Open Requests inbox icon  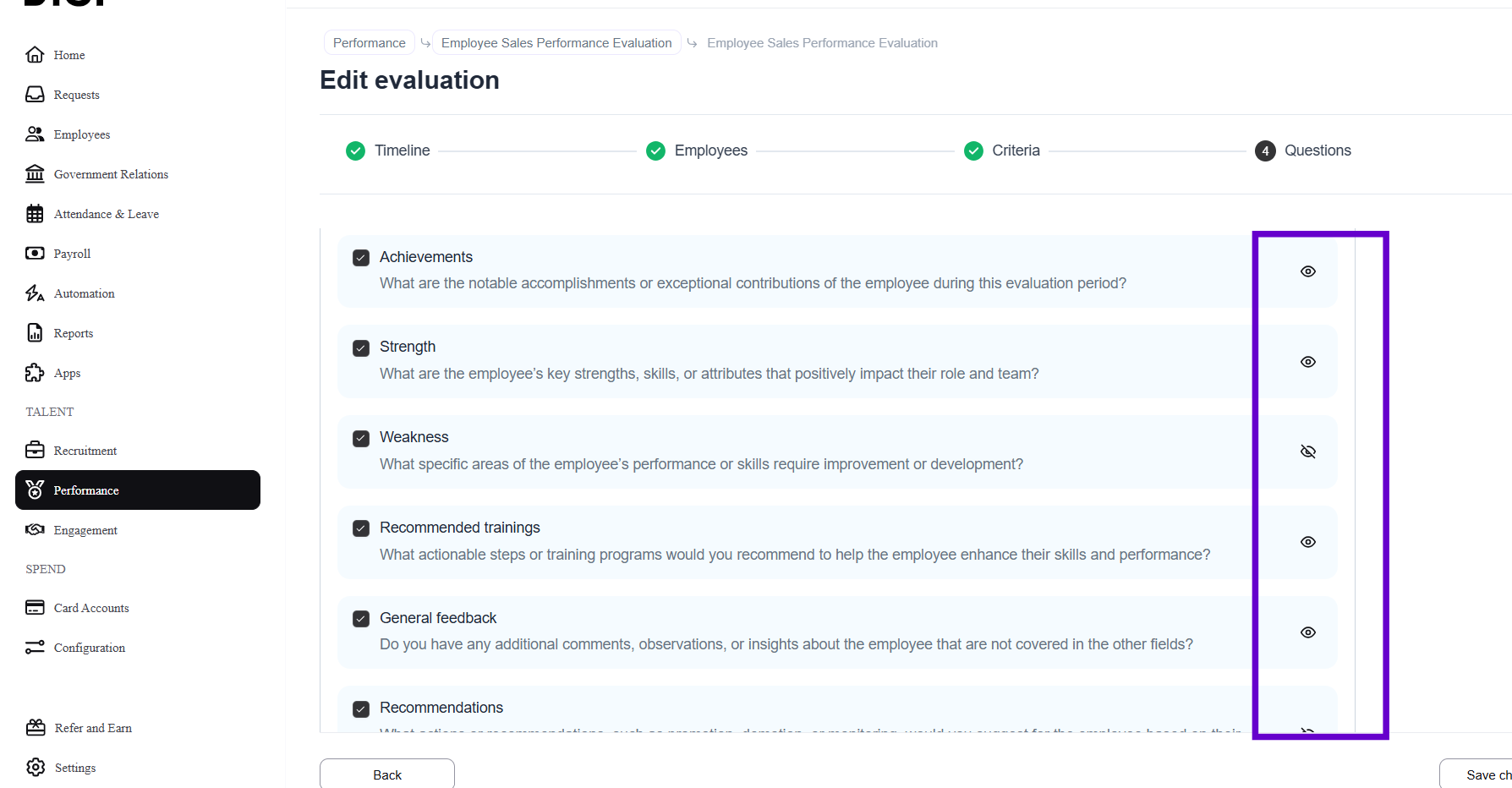[35, 95]
